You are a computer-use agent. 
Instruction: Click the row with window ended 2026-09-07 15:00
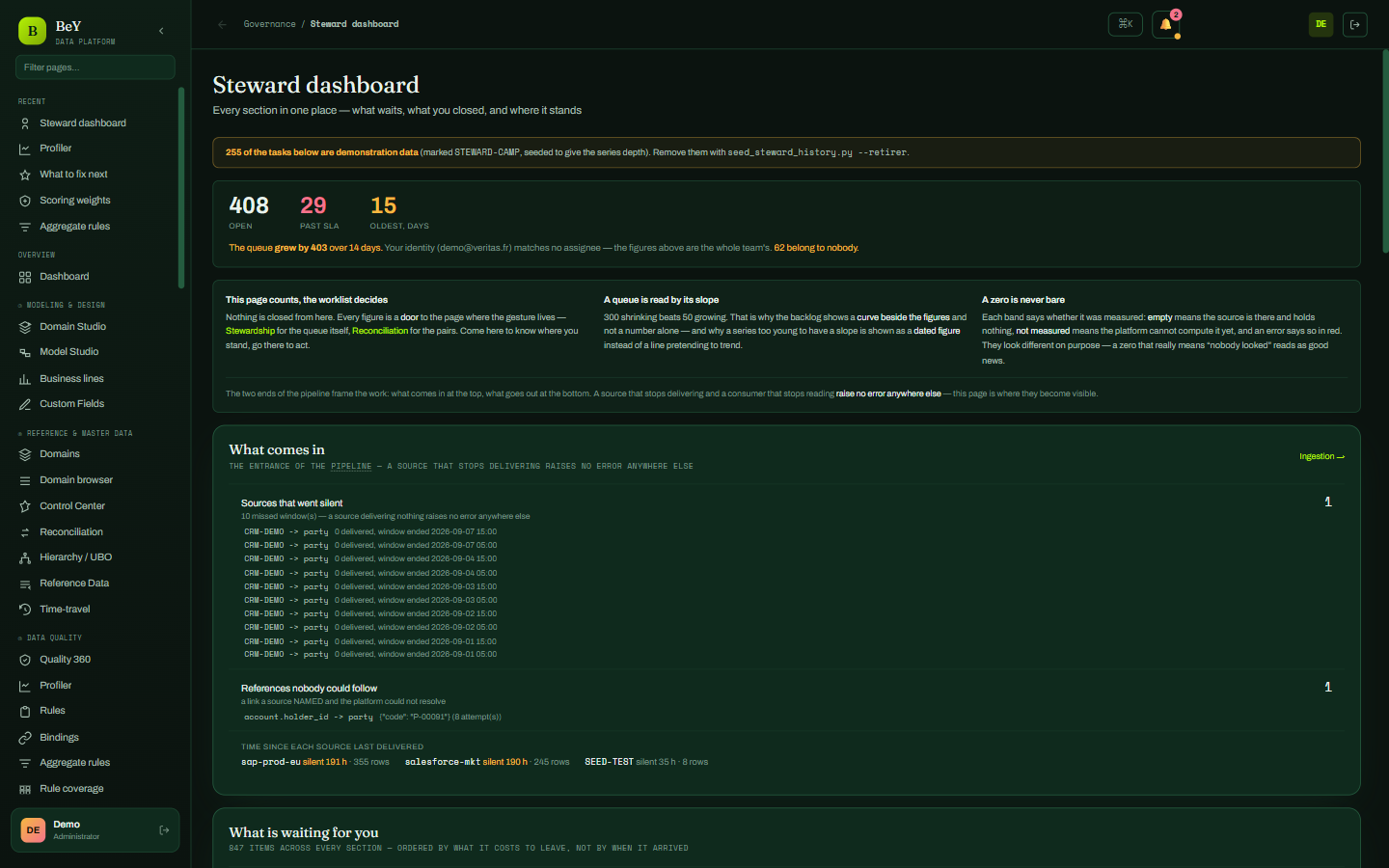pyautogui.click(x=370, y=532)
